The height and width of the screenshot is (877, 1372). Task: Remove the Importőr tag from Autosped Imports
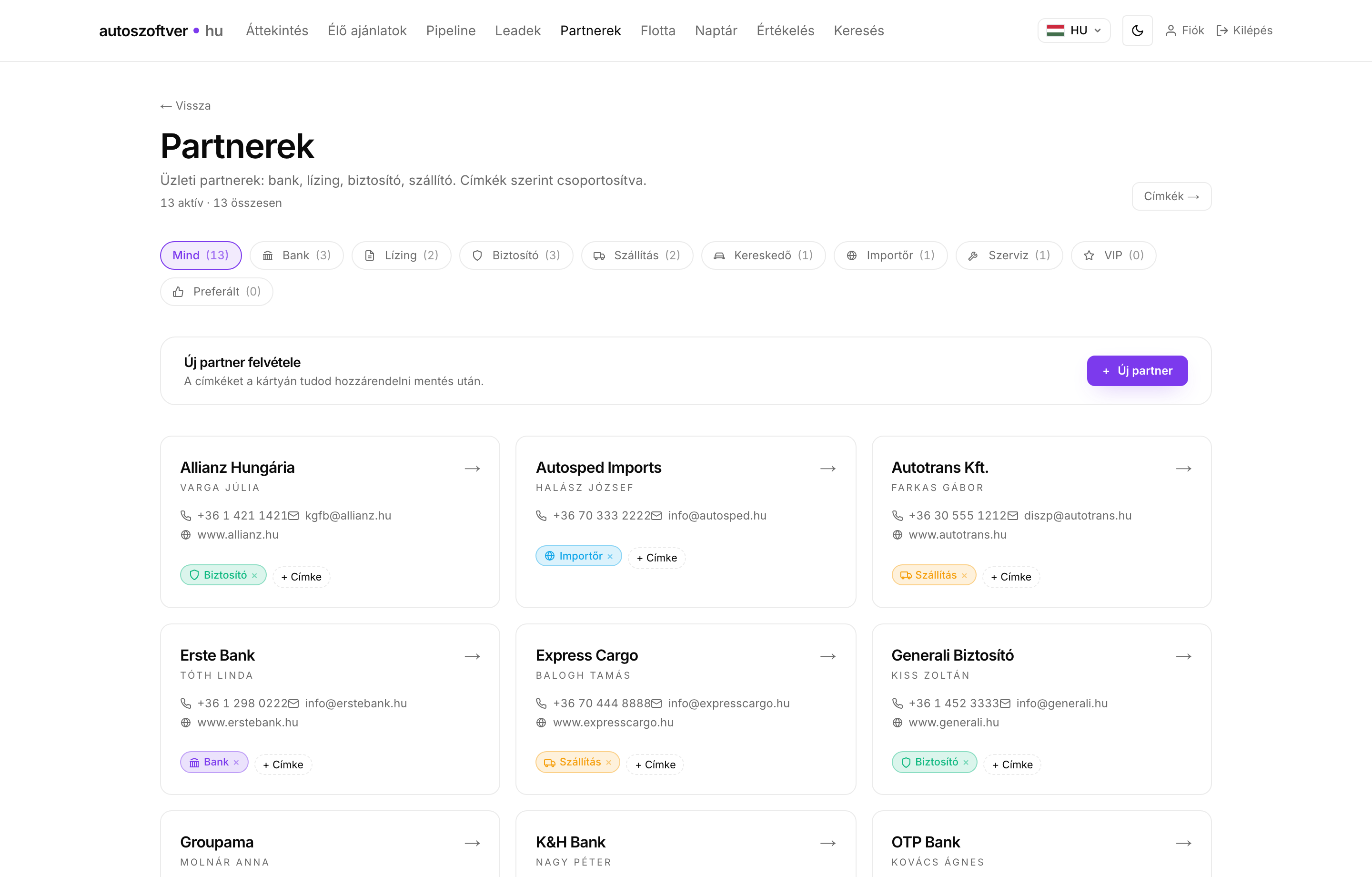pos(610,557)
